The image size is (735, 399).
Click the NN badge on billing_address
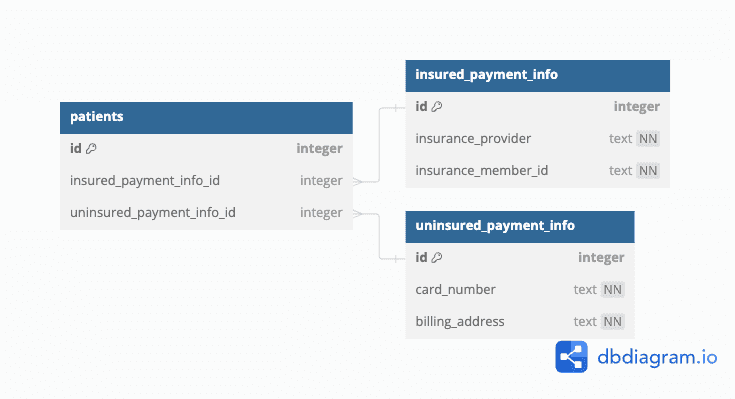click(612, 322)
